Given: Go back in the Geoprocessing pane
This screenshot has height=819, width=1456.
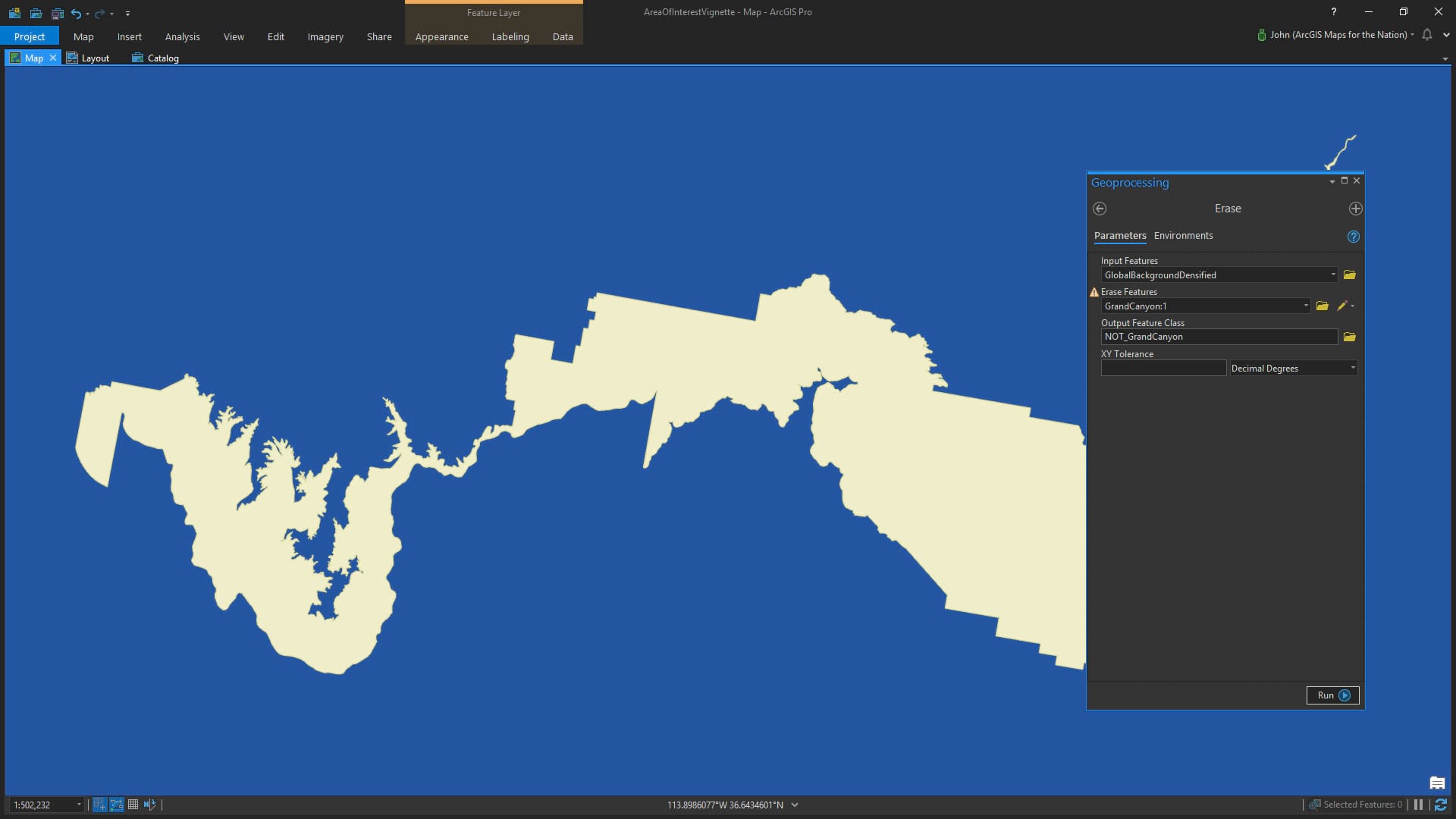Looking at the screenshot, I should (1100, 209).
